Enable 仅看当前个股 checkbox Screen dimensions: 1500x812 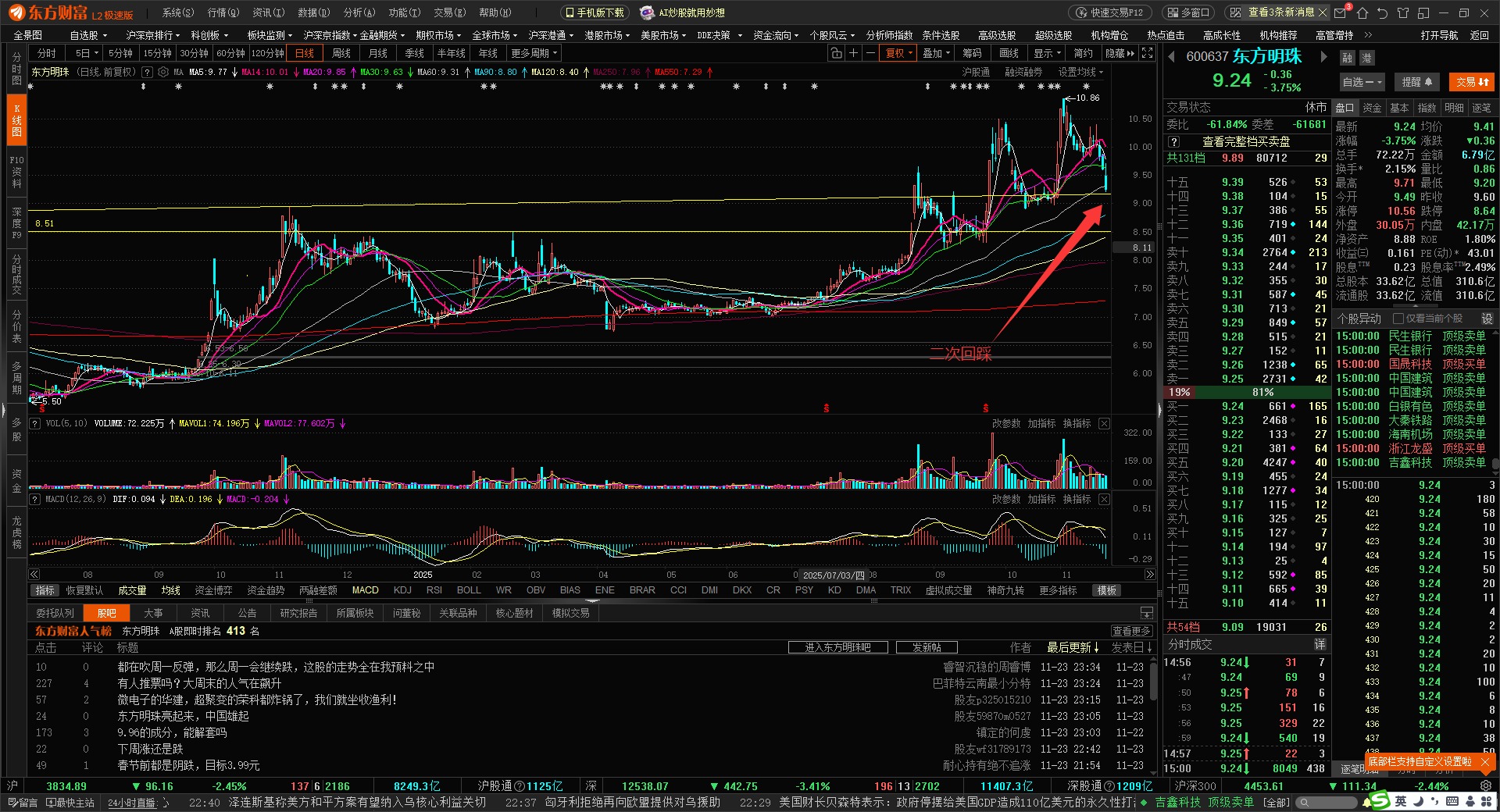[x=1398, y=319]
